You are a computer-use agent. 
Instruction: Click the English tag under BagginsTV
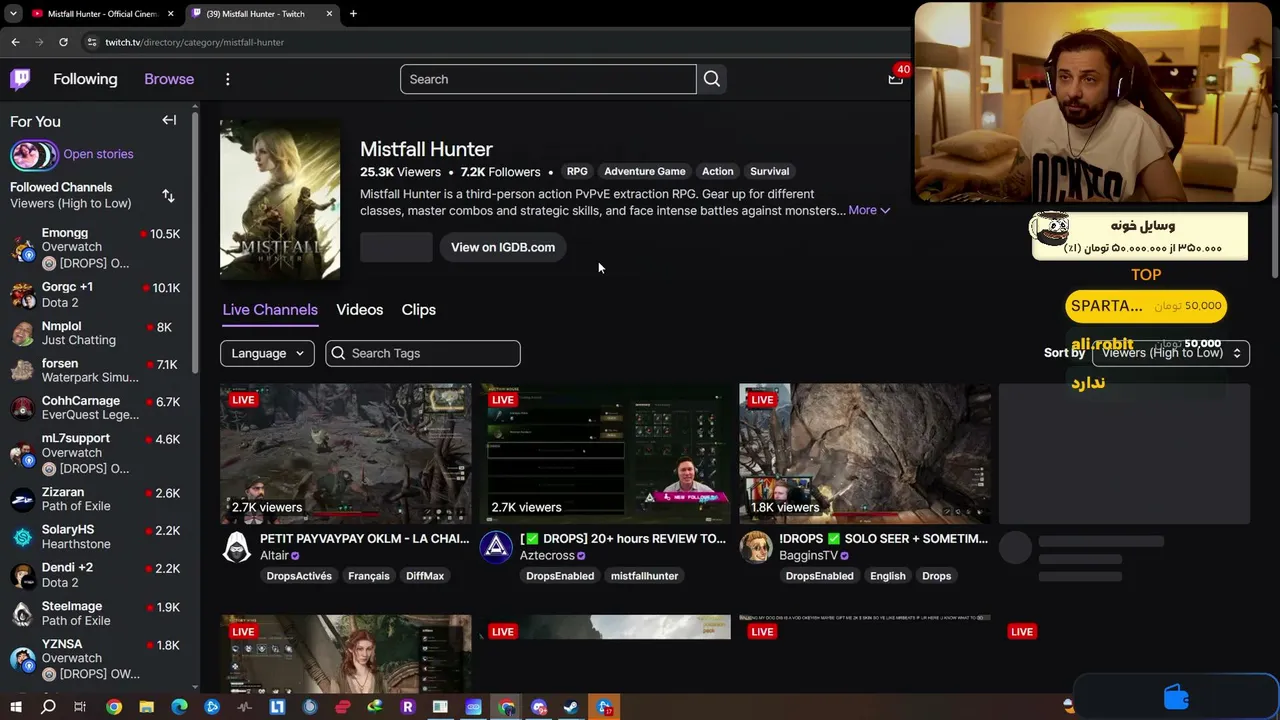click(888, 576)
